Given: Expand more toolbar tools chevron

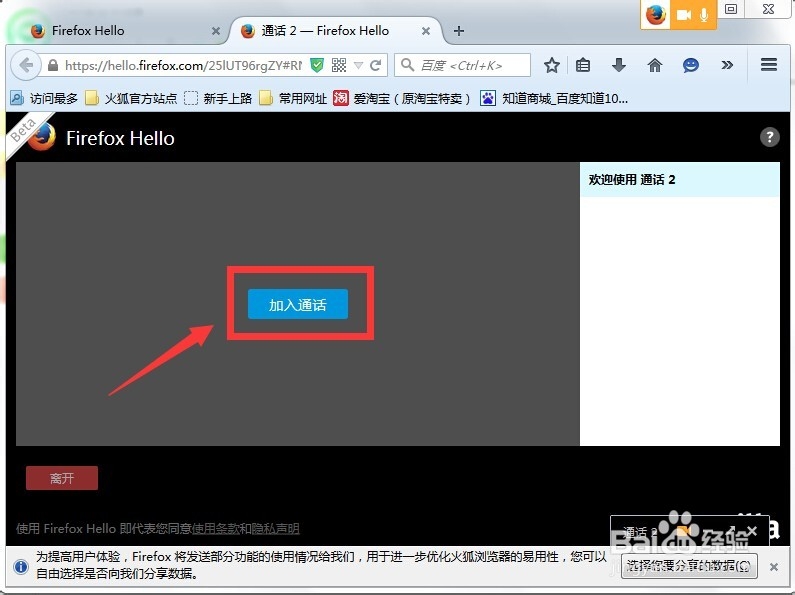Looking at the screenshot, I should [727, 65].
